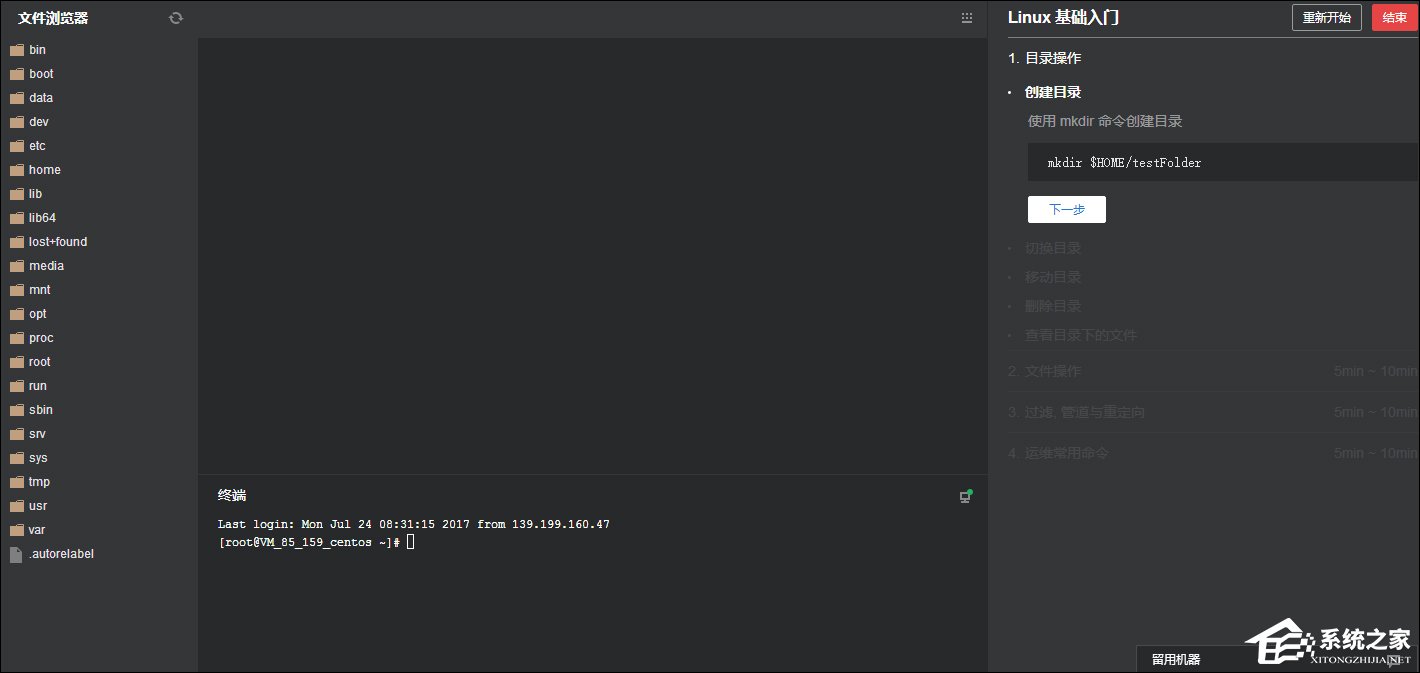Refresh the file browser list

pos(176,18)
